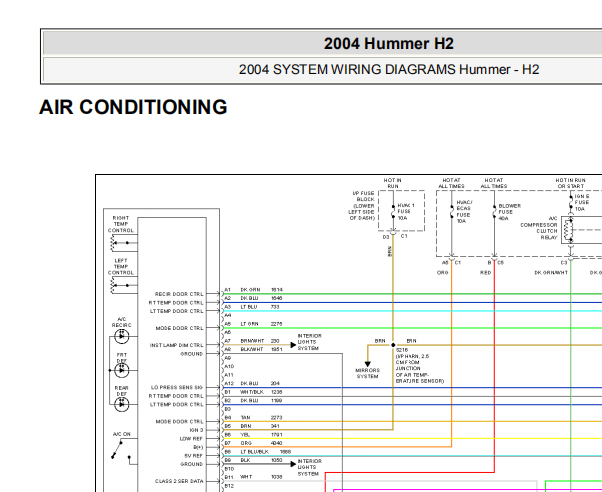Click the 'A/C COMPRESSOR CLUTCH RELAY' label
Image resolution: width=602 pixels, height=492 pixels.
coord(539,228)
